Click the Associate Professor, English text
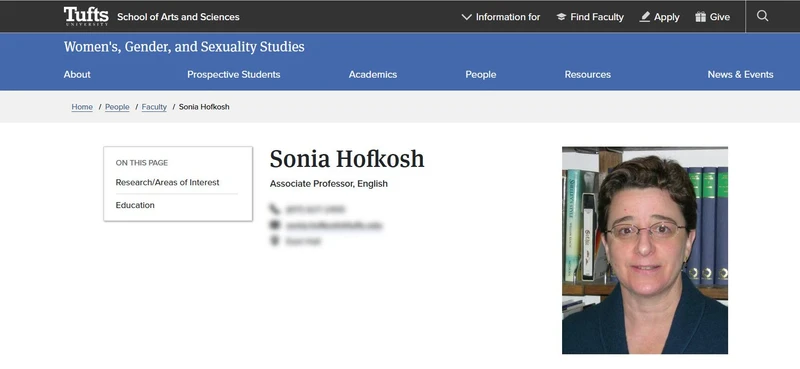This screenshot has width=800, height=369. [x=329, y=184]
